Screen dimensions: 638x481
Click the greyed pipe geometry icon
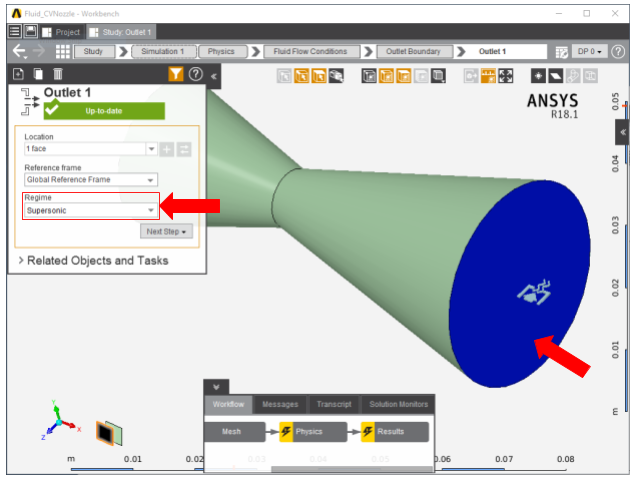pos(573,76)
